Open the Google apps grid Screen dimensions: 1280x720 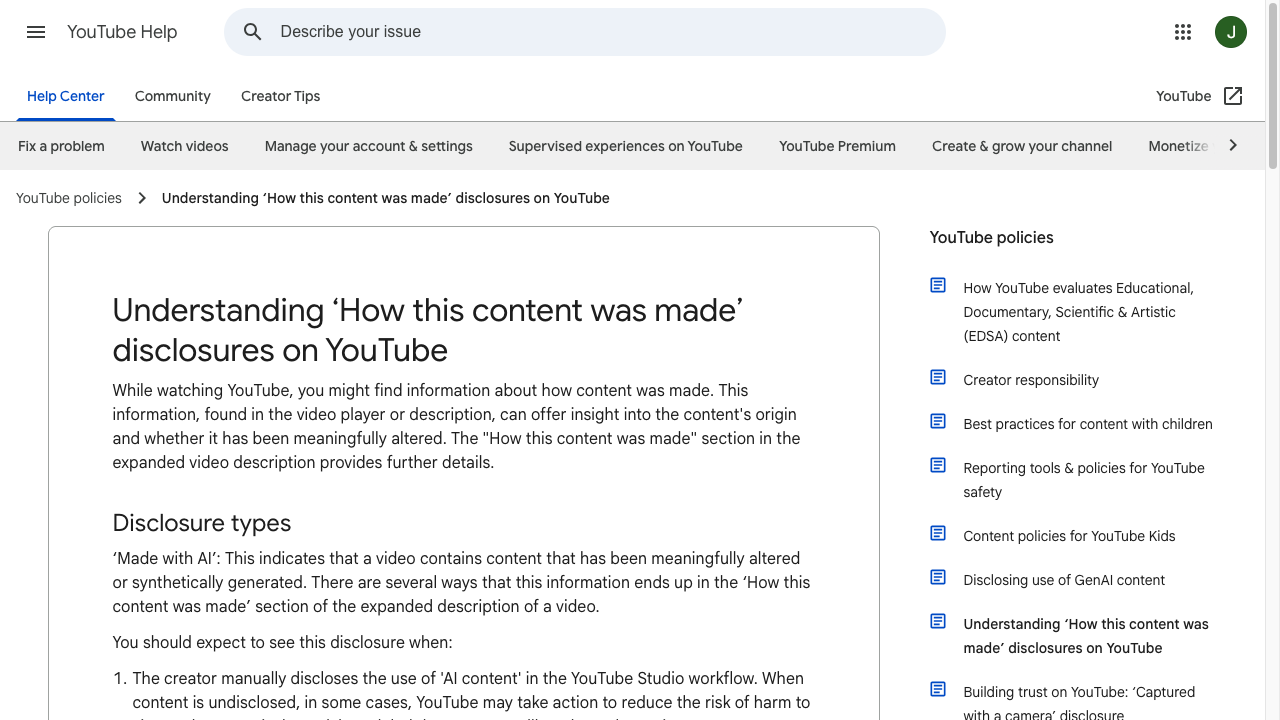(x=1183, y=32)
